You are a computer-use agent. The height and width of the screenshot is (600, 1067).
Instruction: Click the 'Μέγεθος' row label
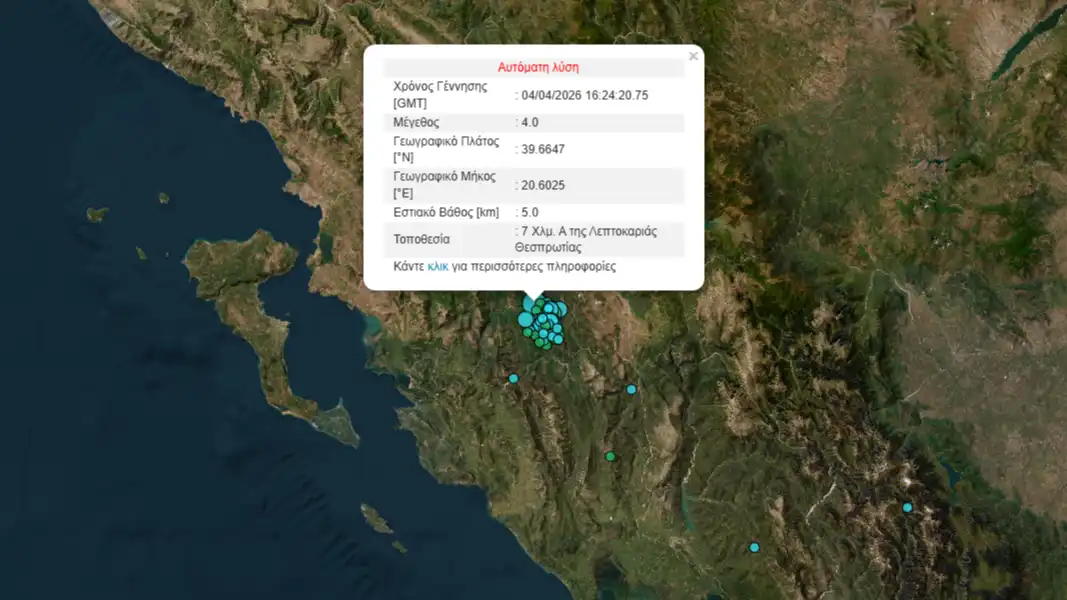click(x=417, y=122)
